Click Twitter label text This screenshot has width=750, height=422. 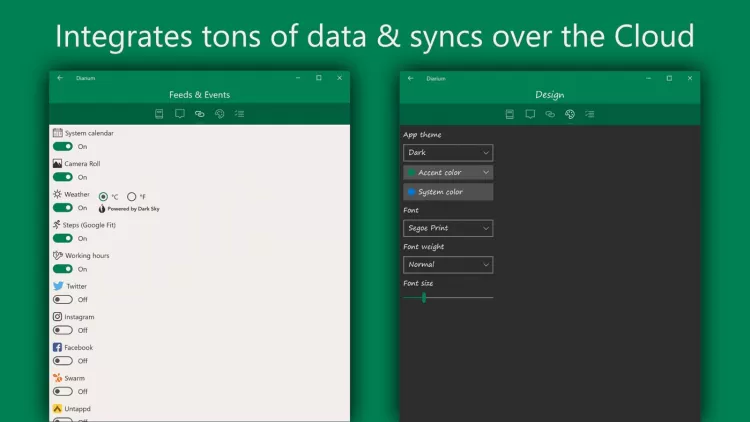pos(77,286)
